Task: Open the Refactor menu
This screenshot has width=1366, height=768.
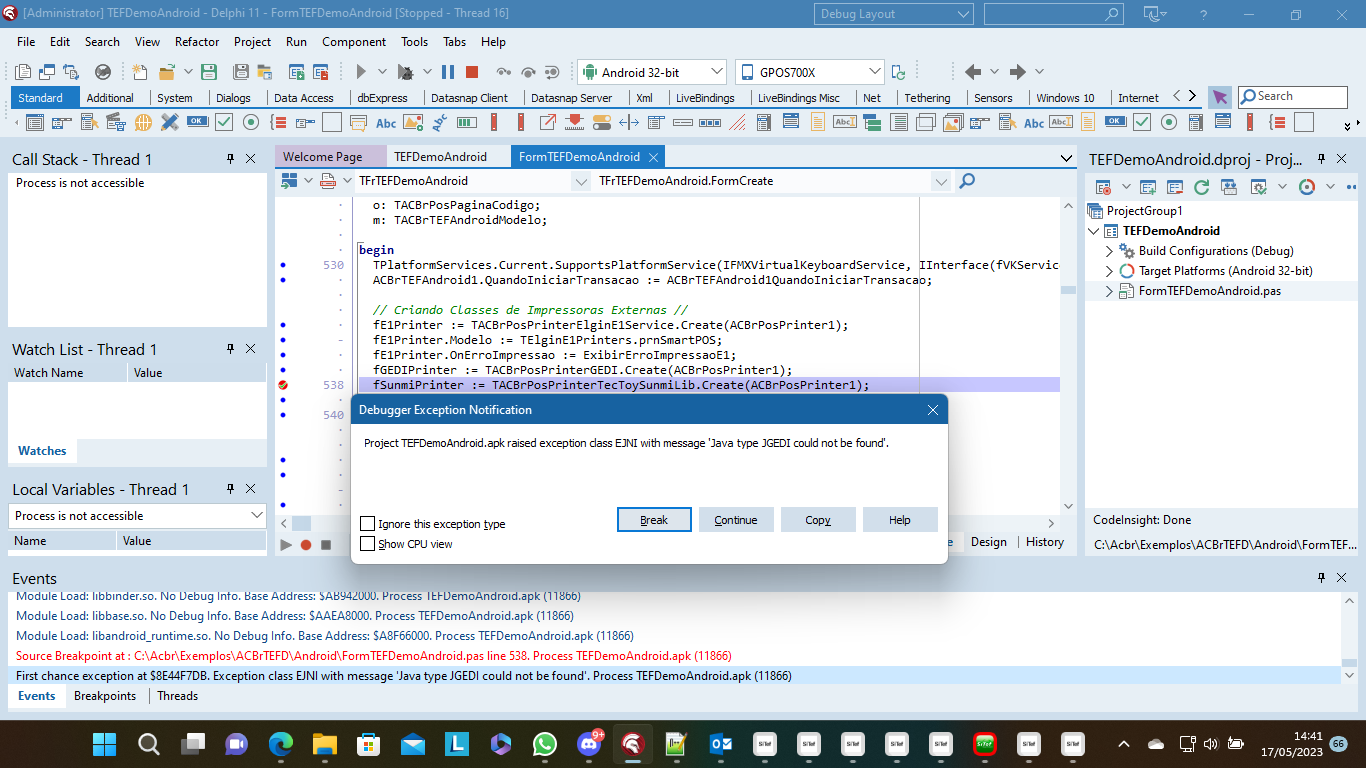Action: [197, 42]
